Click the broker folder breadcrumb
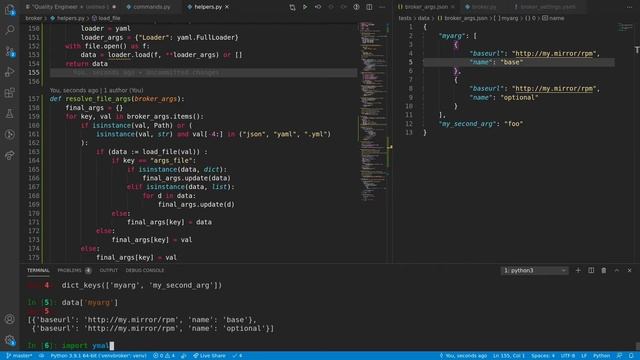 pos(33,18)
